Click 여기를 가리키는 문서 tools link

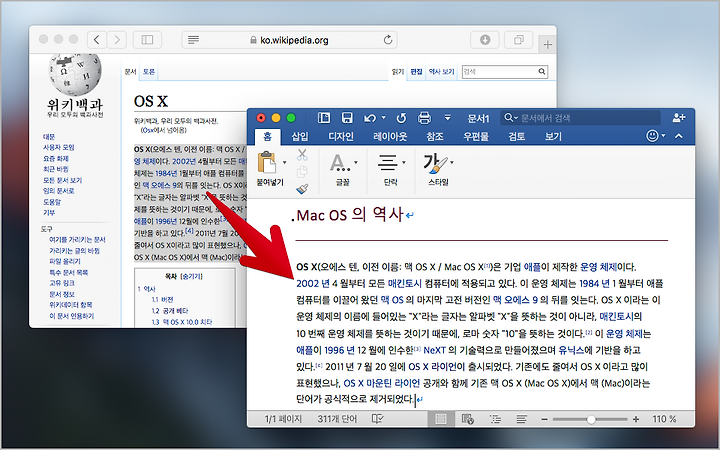click(x=77, y=240)
